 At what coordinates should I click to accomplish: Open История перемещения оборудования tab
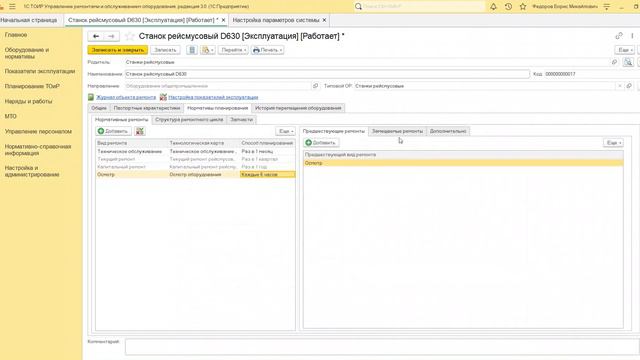(298, 108)
